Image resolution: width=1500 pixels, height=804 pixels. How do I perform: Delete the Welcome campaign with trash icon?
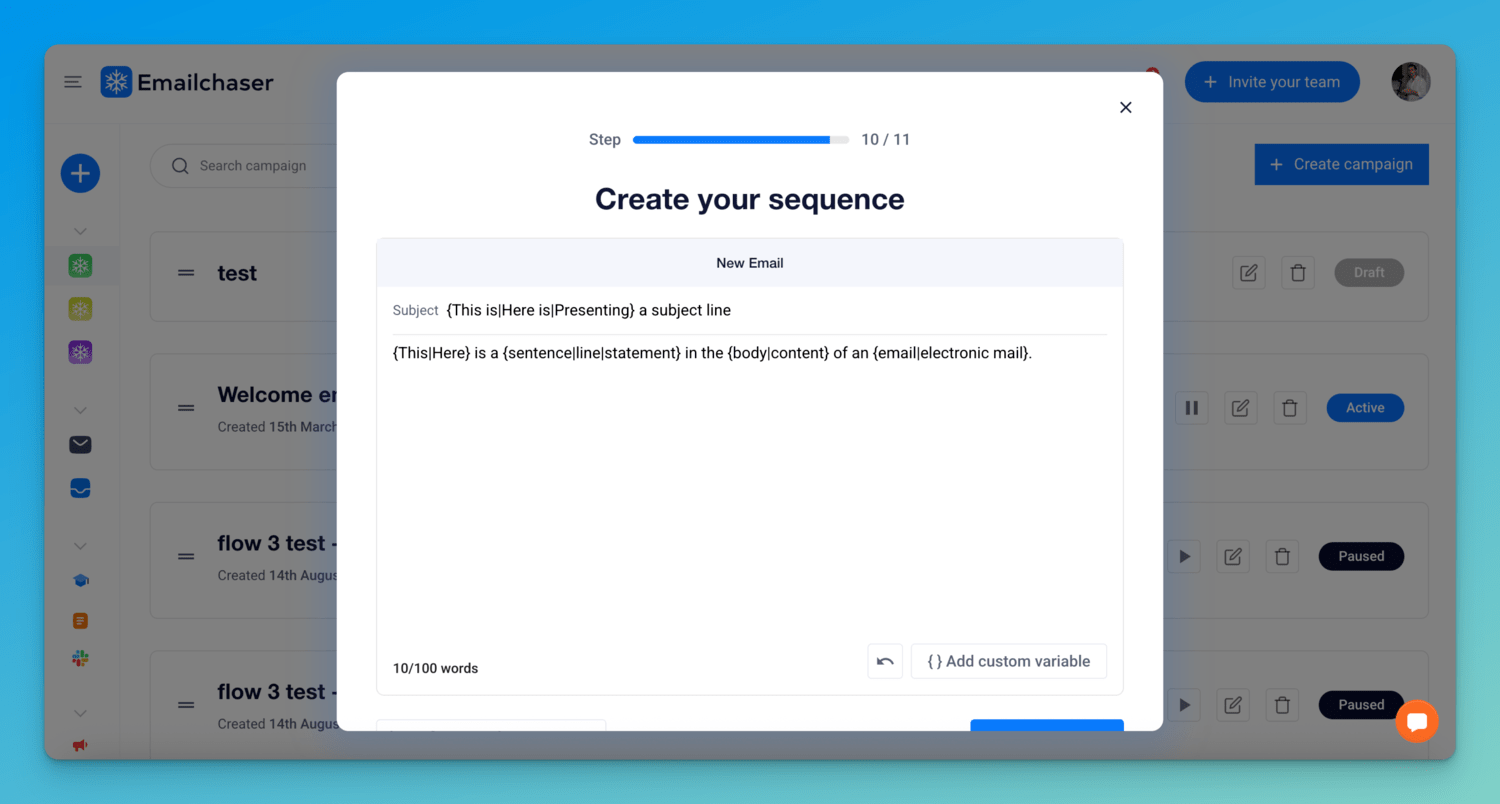click(x=1290, y=408)
